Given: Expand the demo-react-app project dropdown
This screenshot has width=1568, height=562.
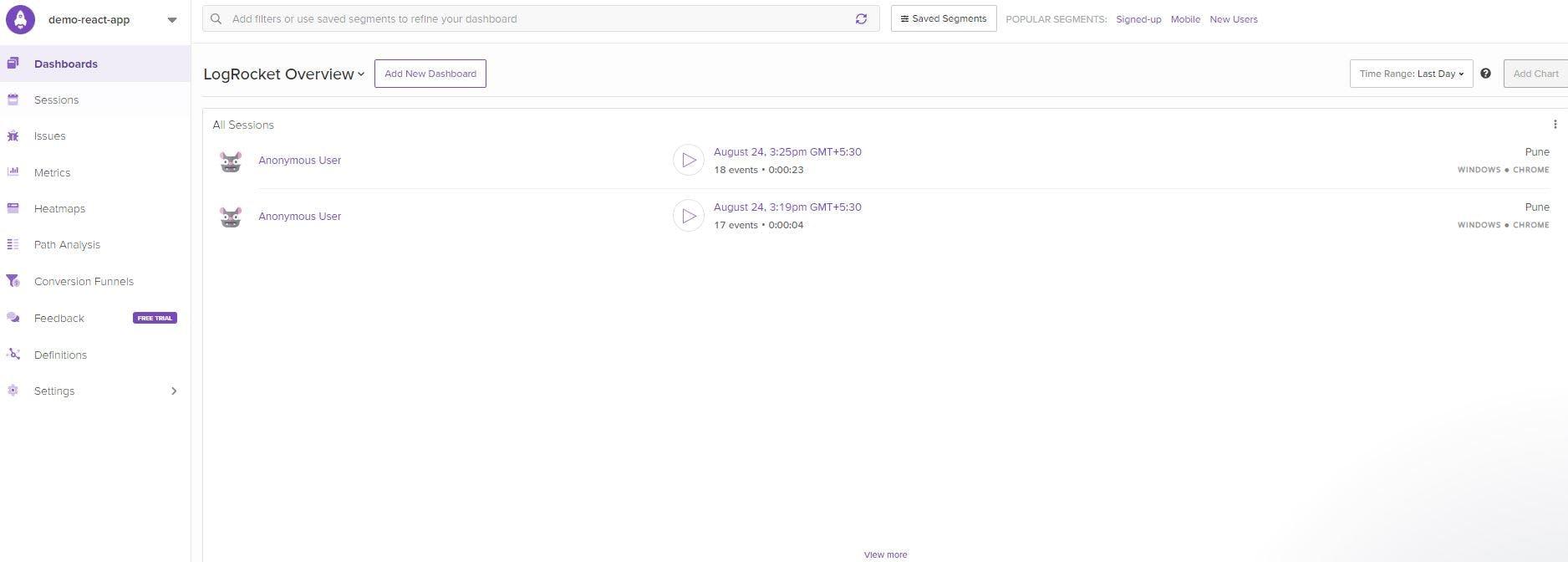Looking at the screenshot, I should 171,20.
